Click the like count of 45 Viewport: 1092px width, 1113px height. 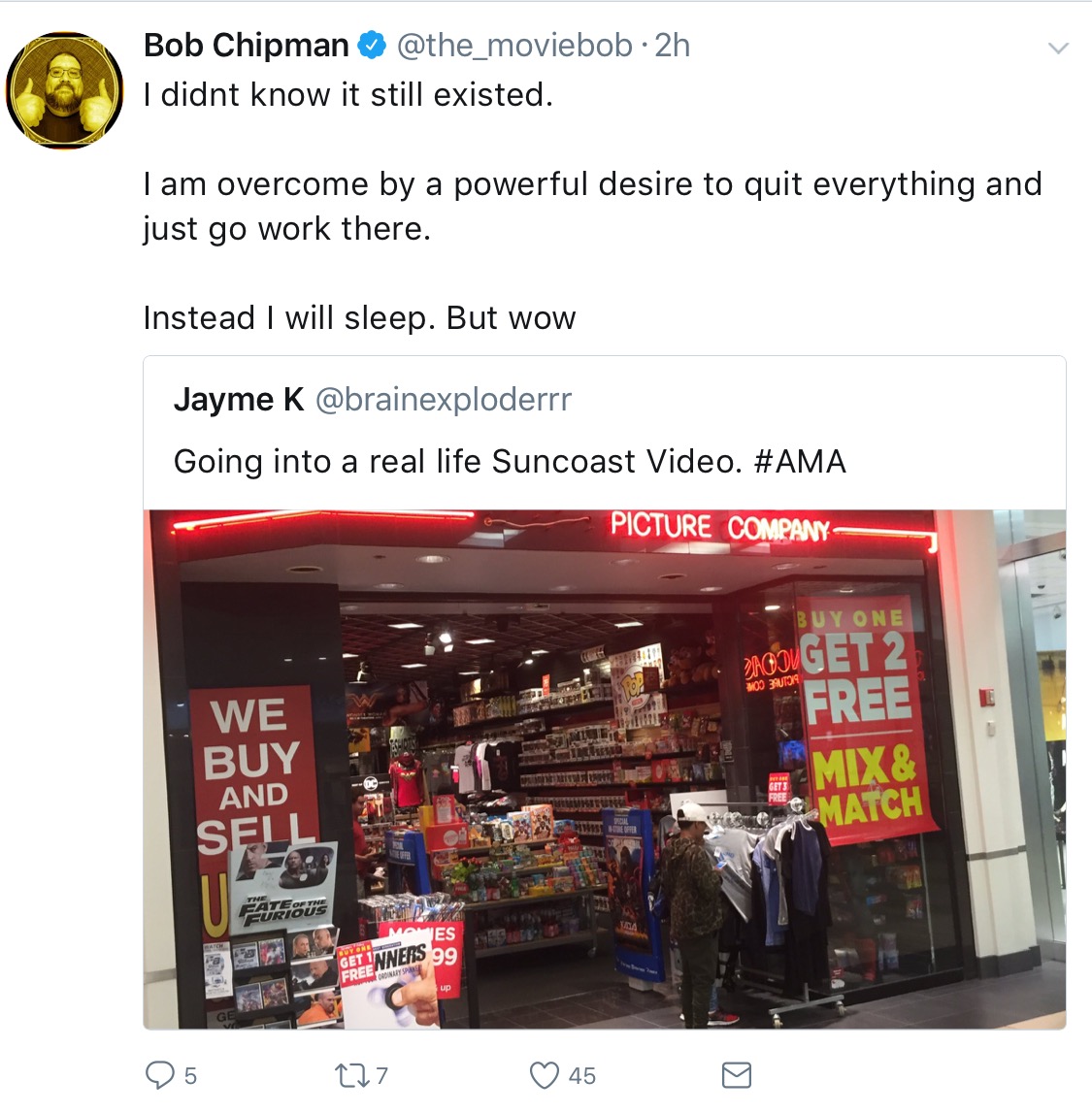tap(582, 1076)
